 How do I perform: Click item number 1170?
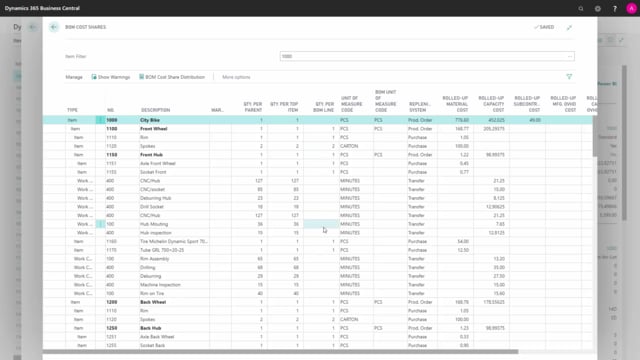tap(111, 250)
